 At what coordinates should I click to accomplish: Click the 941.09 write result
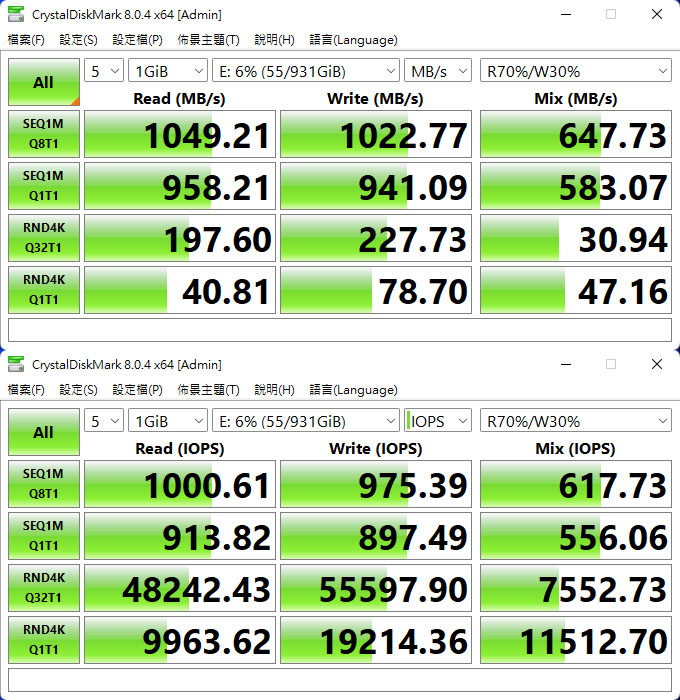click(x=376, y=186)
